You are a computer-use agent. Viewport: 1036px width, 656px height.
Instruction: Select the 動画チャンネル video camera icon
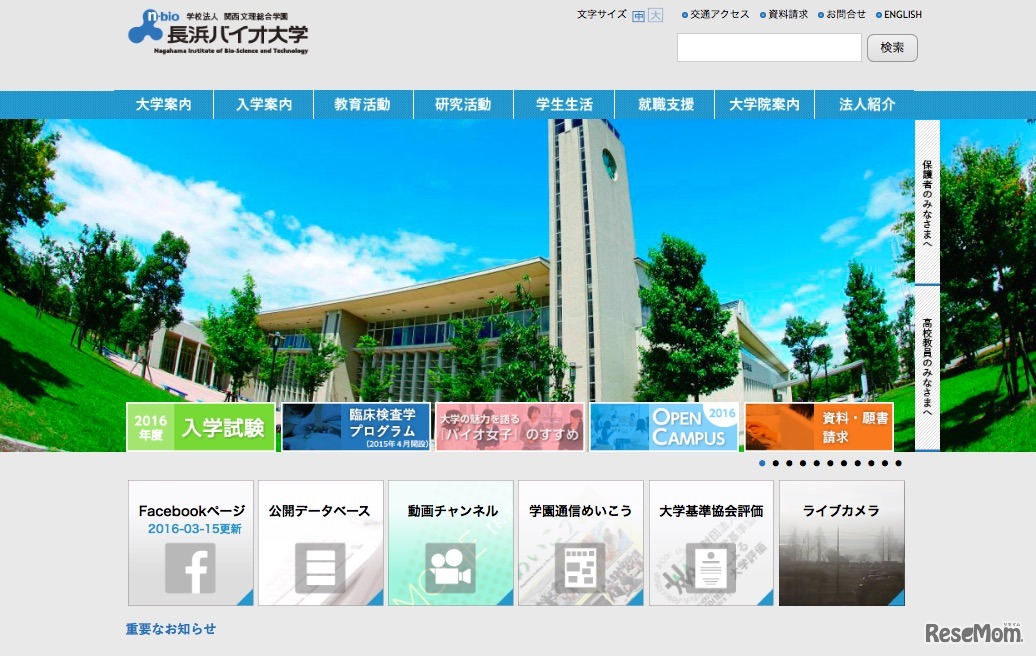[450, 565]
